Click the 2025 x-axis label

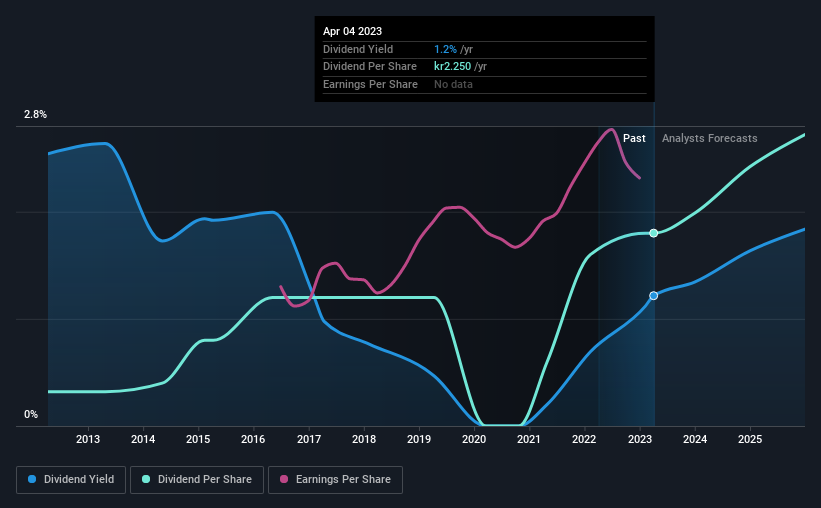pyautogui.click(x=750, y=439)
